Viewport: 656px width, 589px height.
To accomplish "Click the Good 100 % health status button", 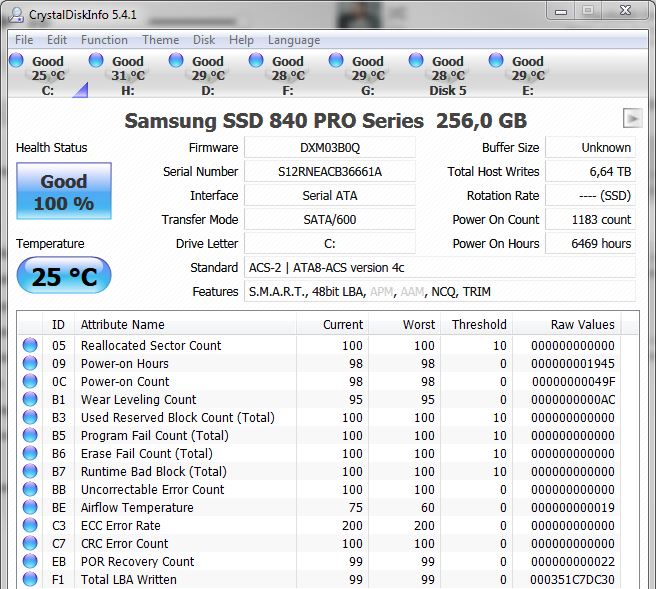I will point(64,191).
